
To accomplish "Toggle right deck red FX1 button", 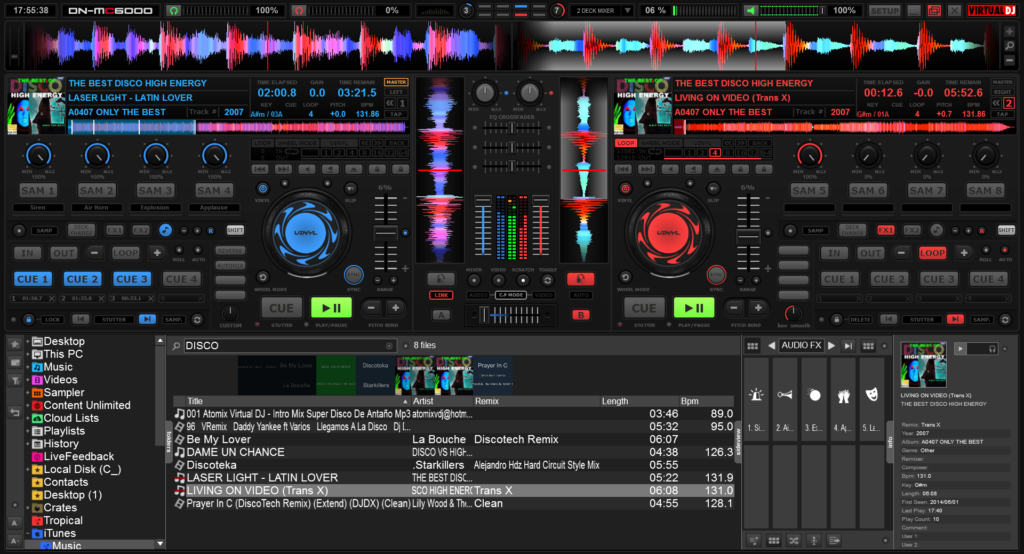I will click(886, 230).
